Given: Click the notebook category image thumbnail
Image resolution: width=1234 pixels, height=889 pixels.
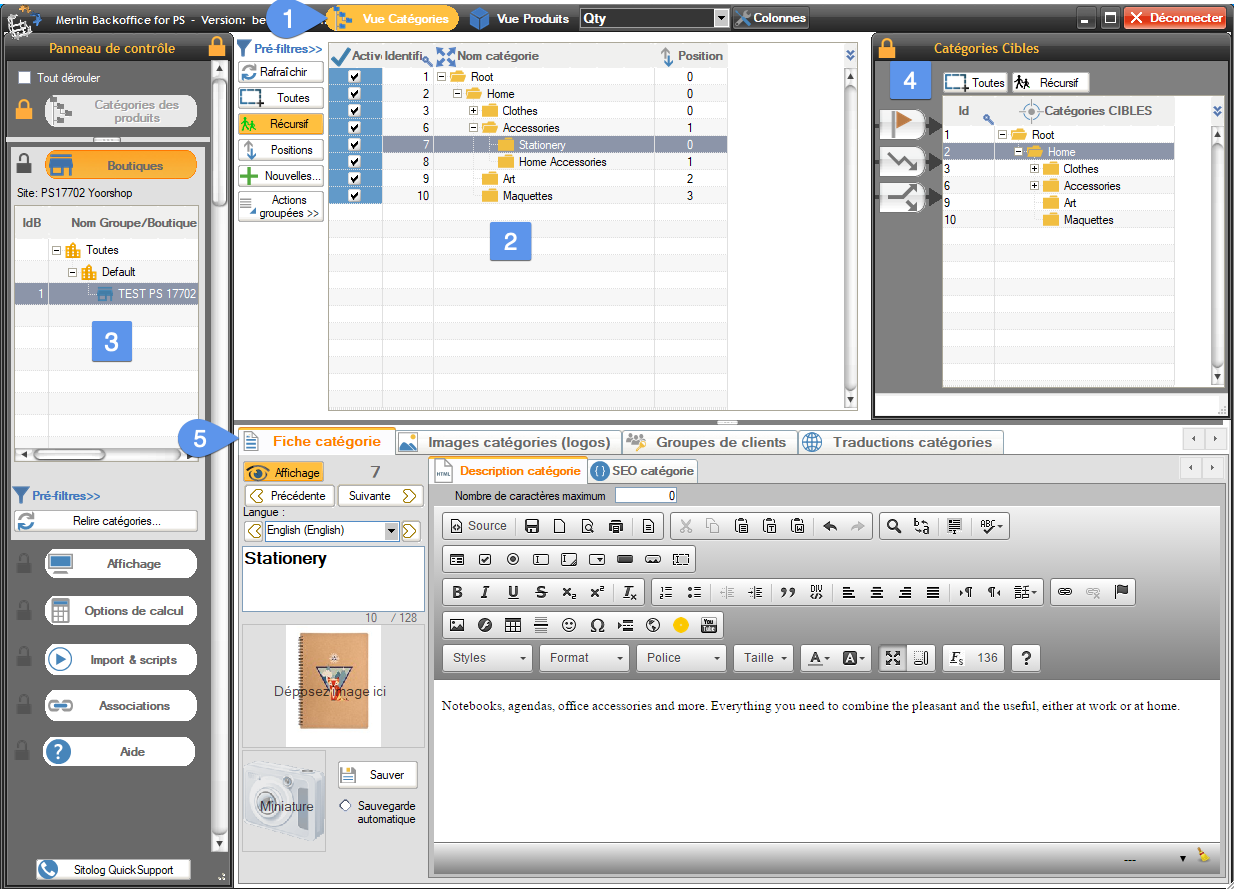Looking at the screenshot, I should 333,686.
